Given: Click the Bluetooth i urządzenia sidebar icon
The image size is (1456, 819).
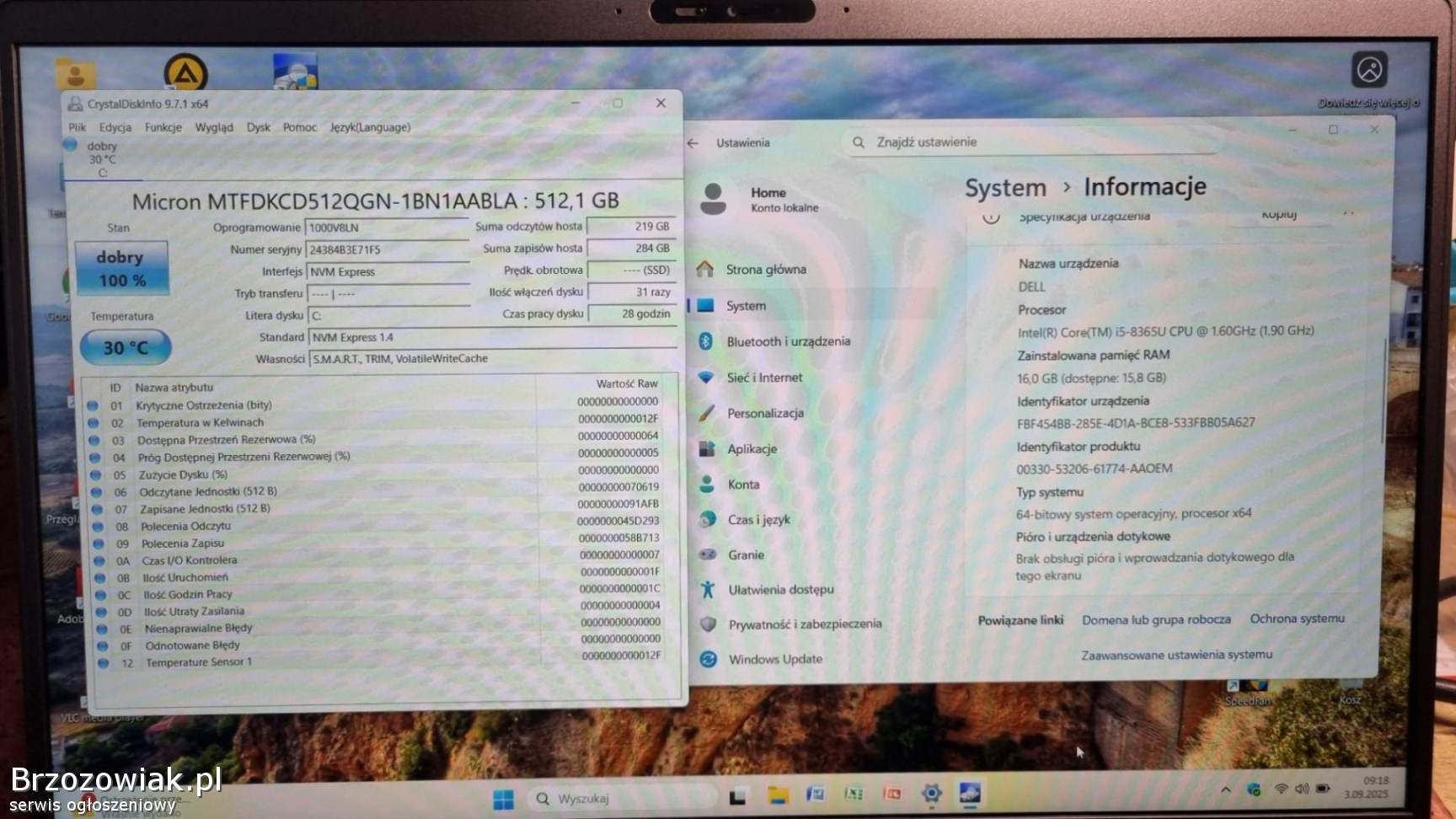Looking at the screenshot, I should click(706, 341).
